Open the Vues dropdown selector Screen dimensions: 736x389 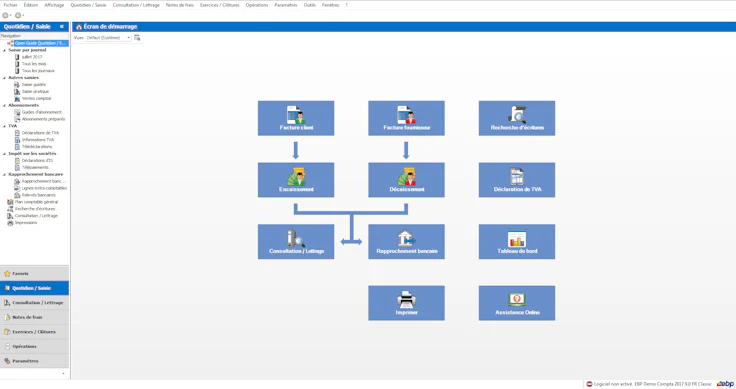pos(108,38)
